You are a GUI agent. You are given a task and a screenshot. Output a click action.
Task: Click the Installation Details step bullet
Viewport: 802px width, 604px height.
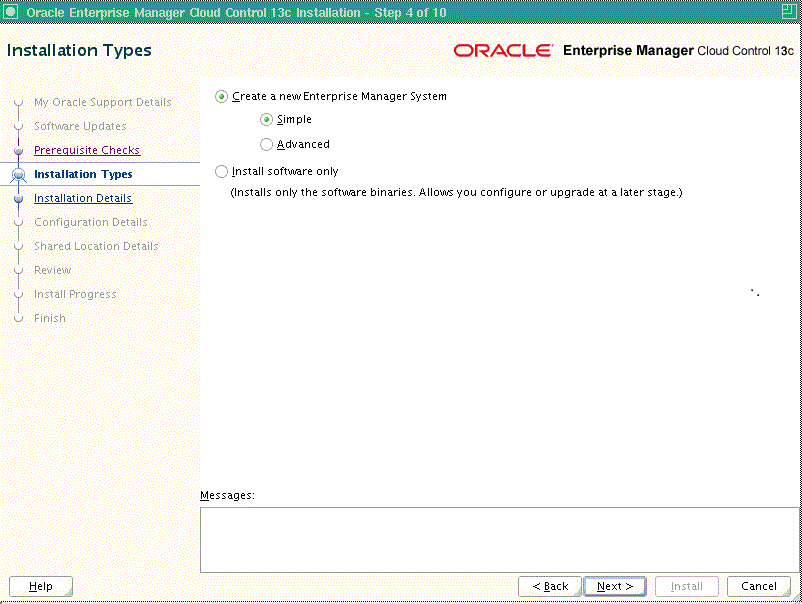click(19, 199)
